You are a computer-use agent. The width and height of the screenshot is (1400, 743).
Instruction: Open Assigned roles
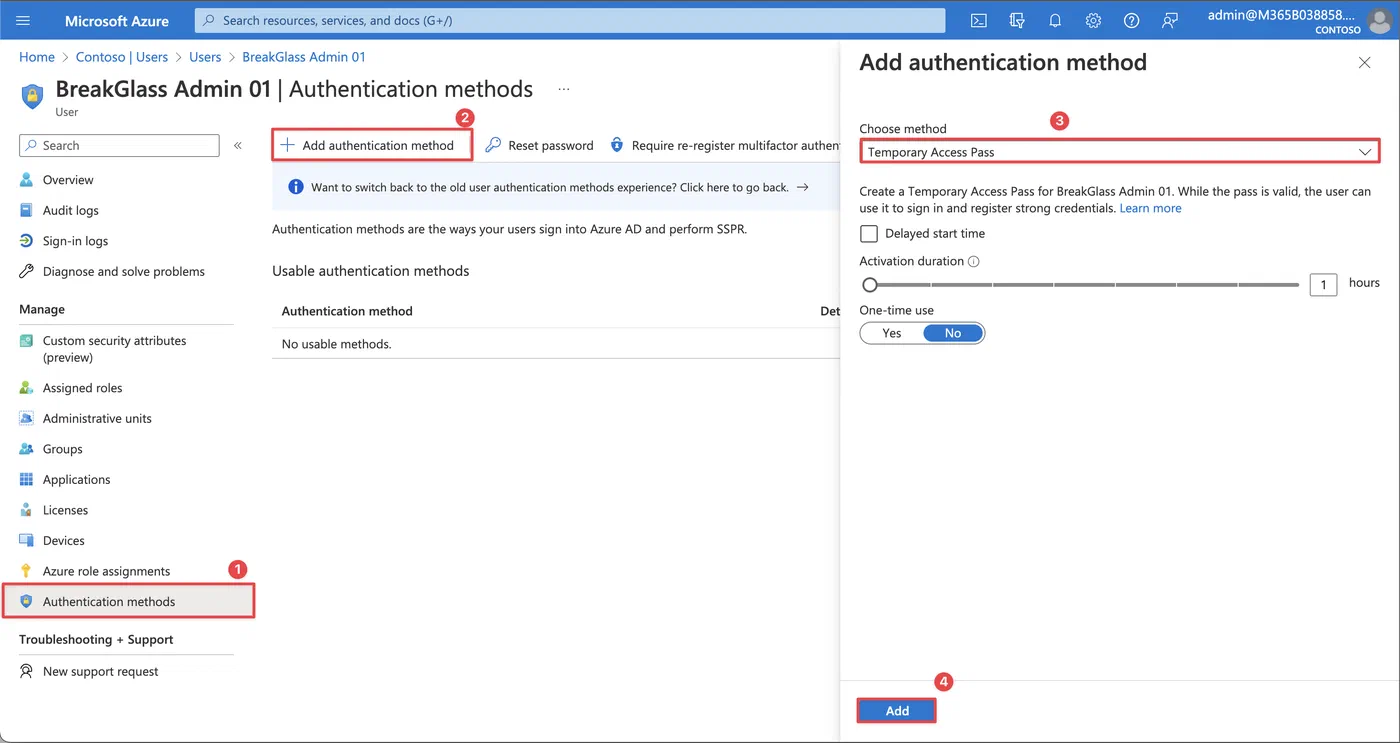(x=82, y=388)
